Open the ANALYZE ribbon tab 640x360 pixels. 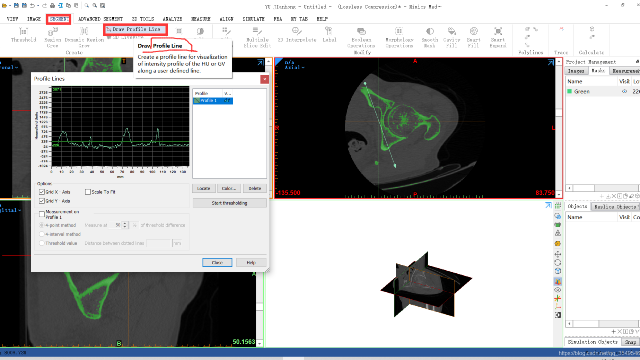coord(172,19)
